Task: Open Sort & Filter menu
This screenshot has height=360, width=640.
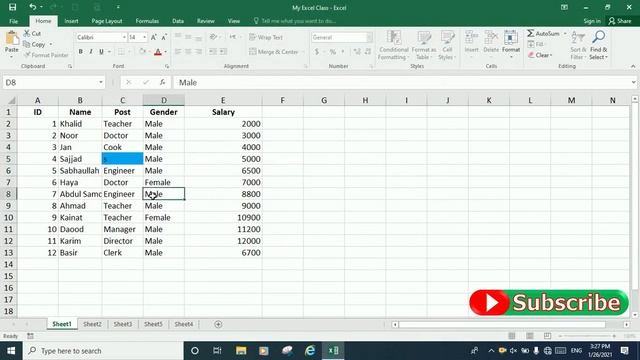Action: pyautogui.click(x=578, y=45)
